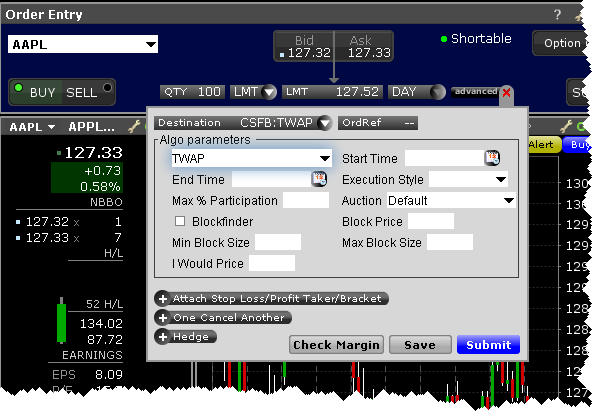598x416 pixels.
Task: Enable the Blockfinder checkbox
Action: pos(180,221)
